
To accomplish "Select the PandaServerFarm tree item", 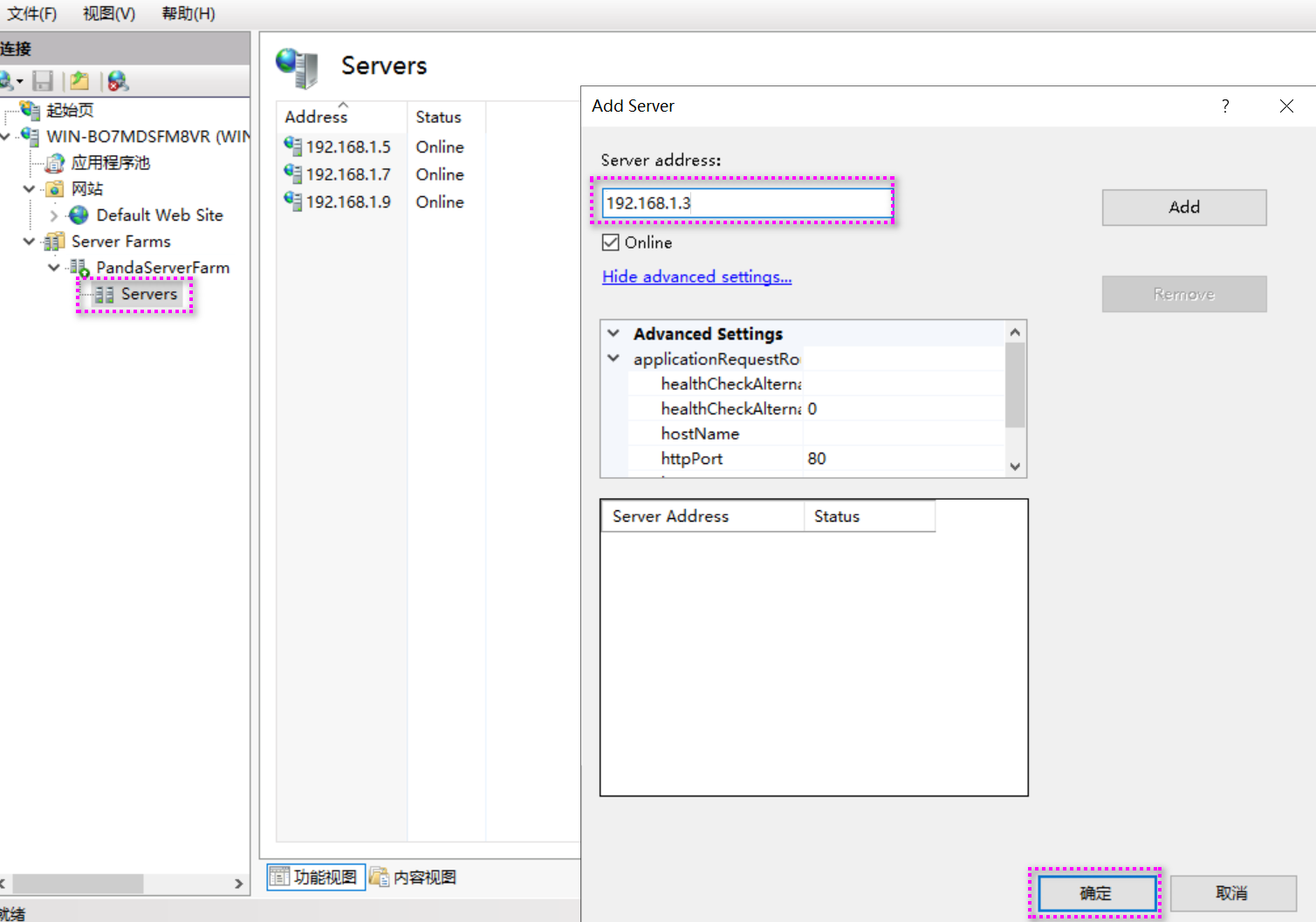I will 163,268.
